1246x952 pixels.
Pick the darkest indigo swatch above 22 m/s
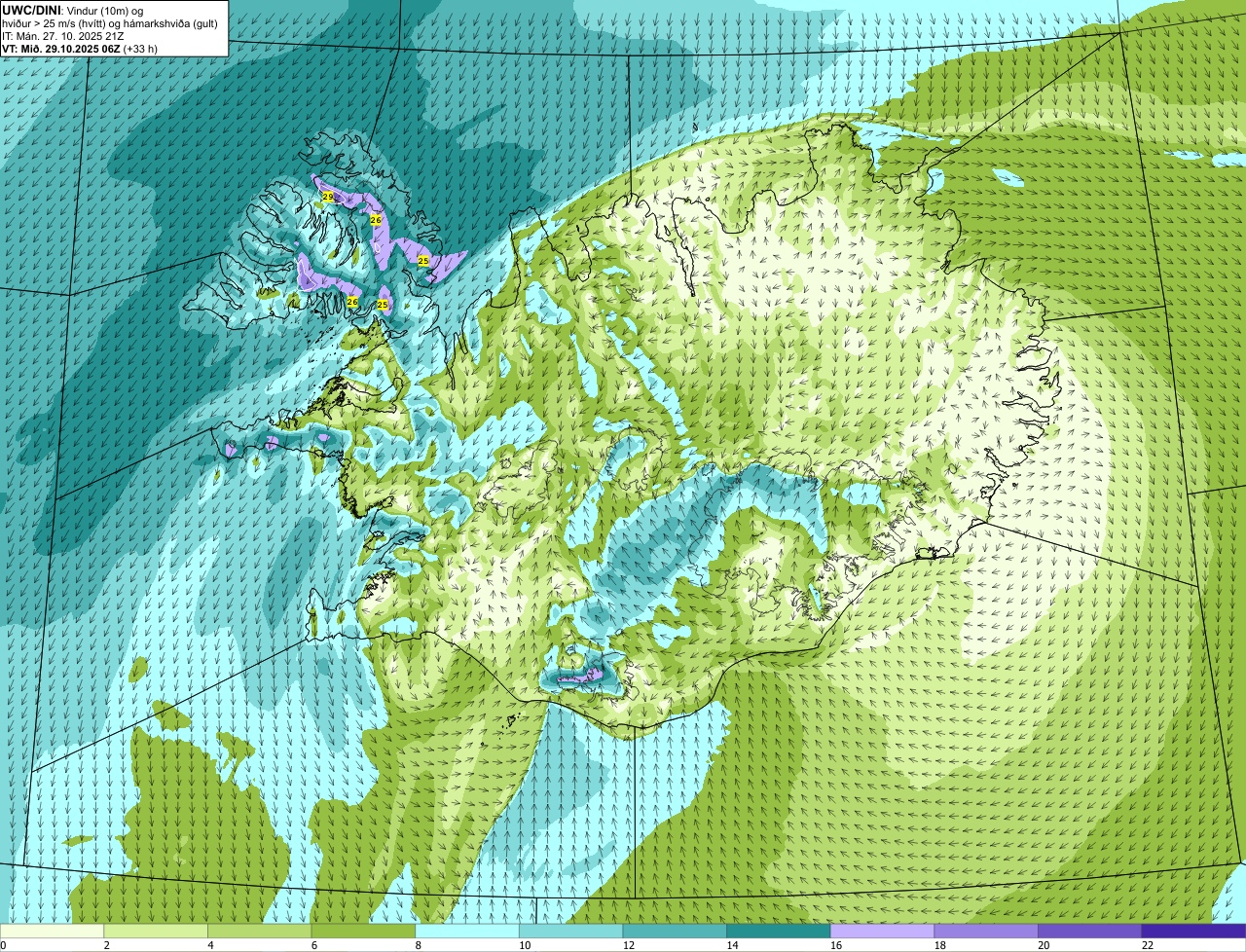pyautogui.click(x=1193, y=931)
